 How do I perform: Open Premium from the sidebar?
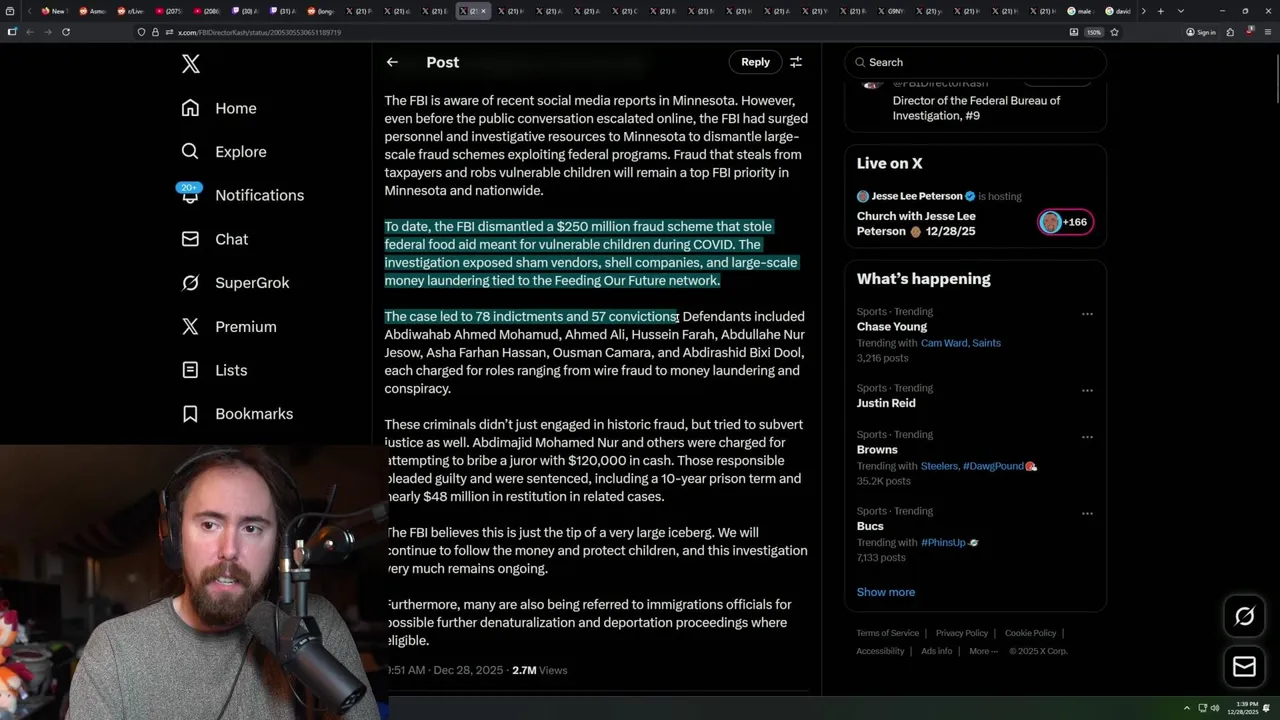click(x=229, y=327)
